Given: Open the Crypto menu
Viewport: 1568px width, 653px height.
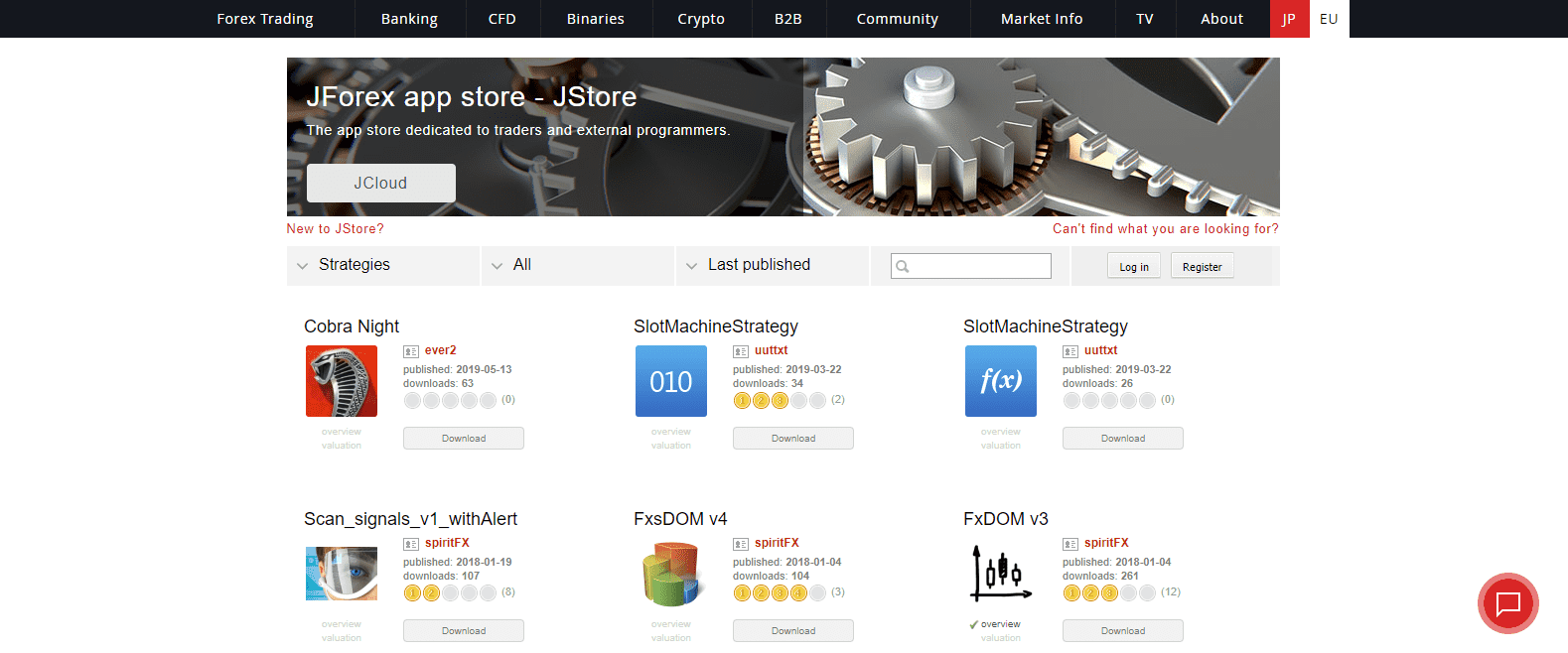Looking at the screenshot, I should pos(701,19).
